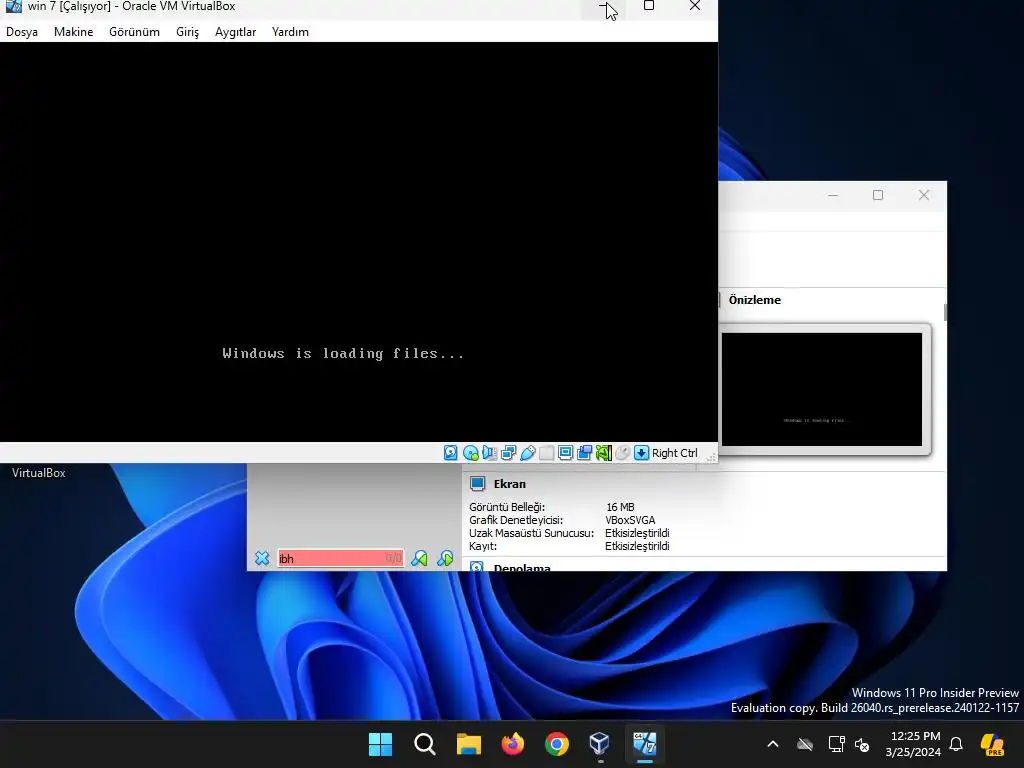Click the network adapters status icon
Screen dimensions: 1024x768
click(508, 453)
